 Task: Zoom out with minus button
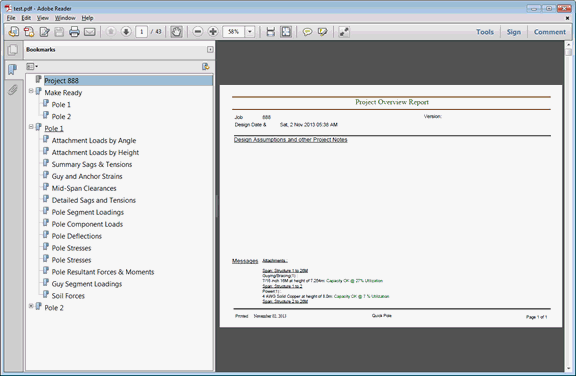198,32
